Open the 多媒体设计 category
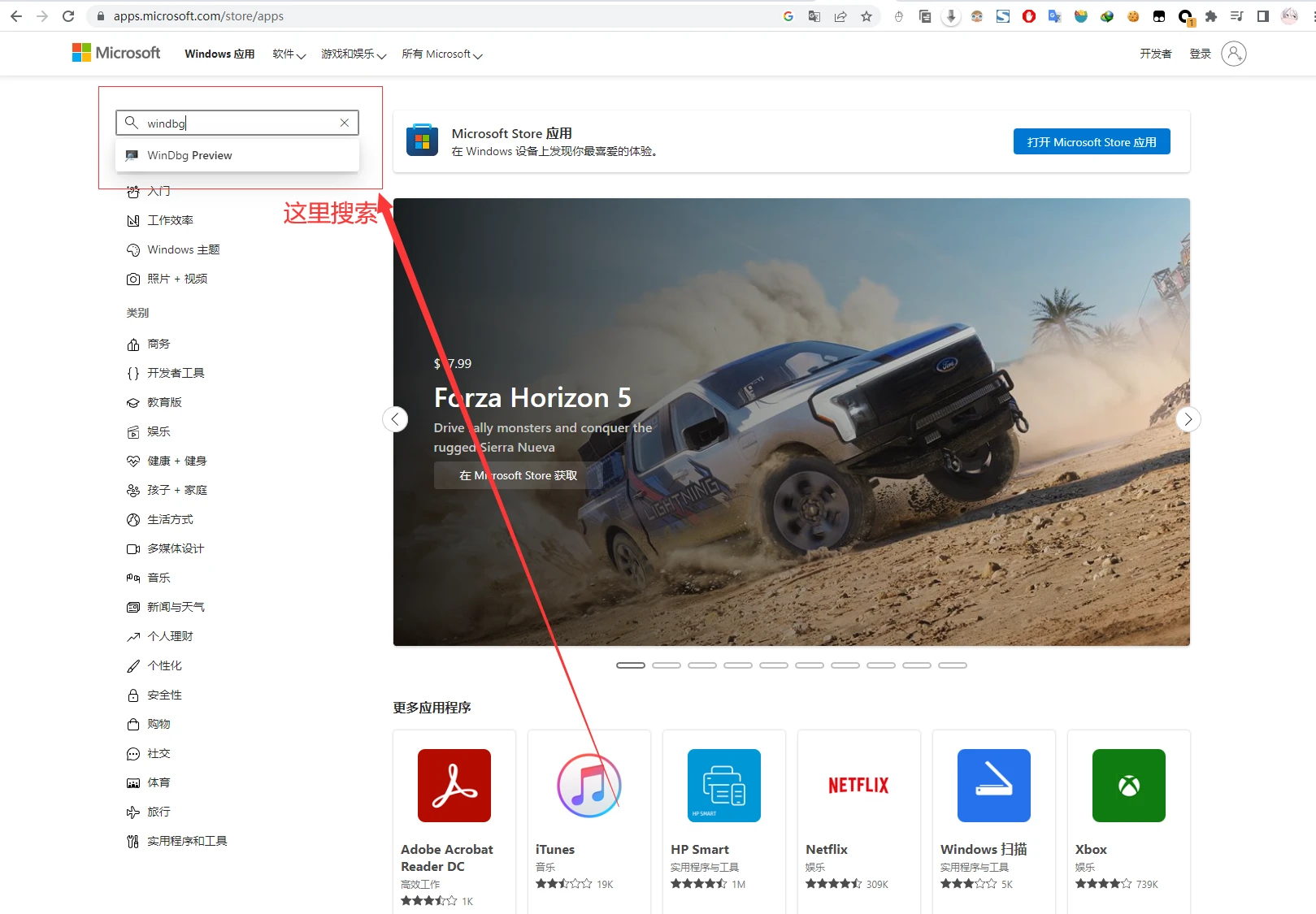 coord(166,548)
